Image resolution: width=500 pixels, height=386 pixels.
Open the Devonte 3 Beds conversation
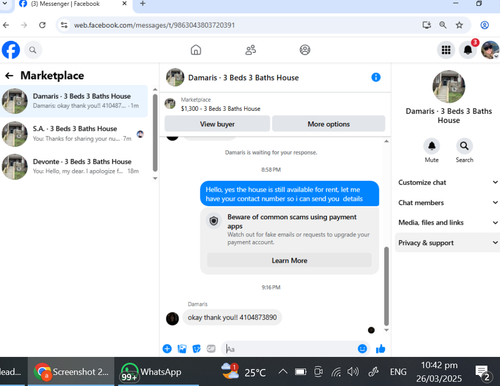coord(74,166)
